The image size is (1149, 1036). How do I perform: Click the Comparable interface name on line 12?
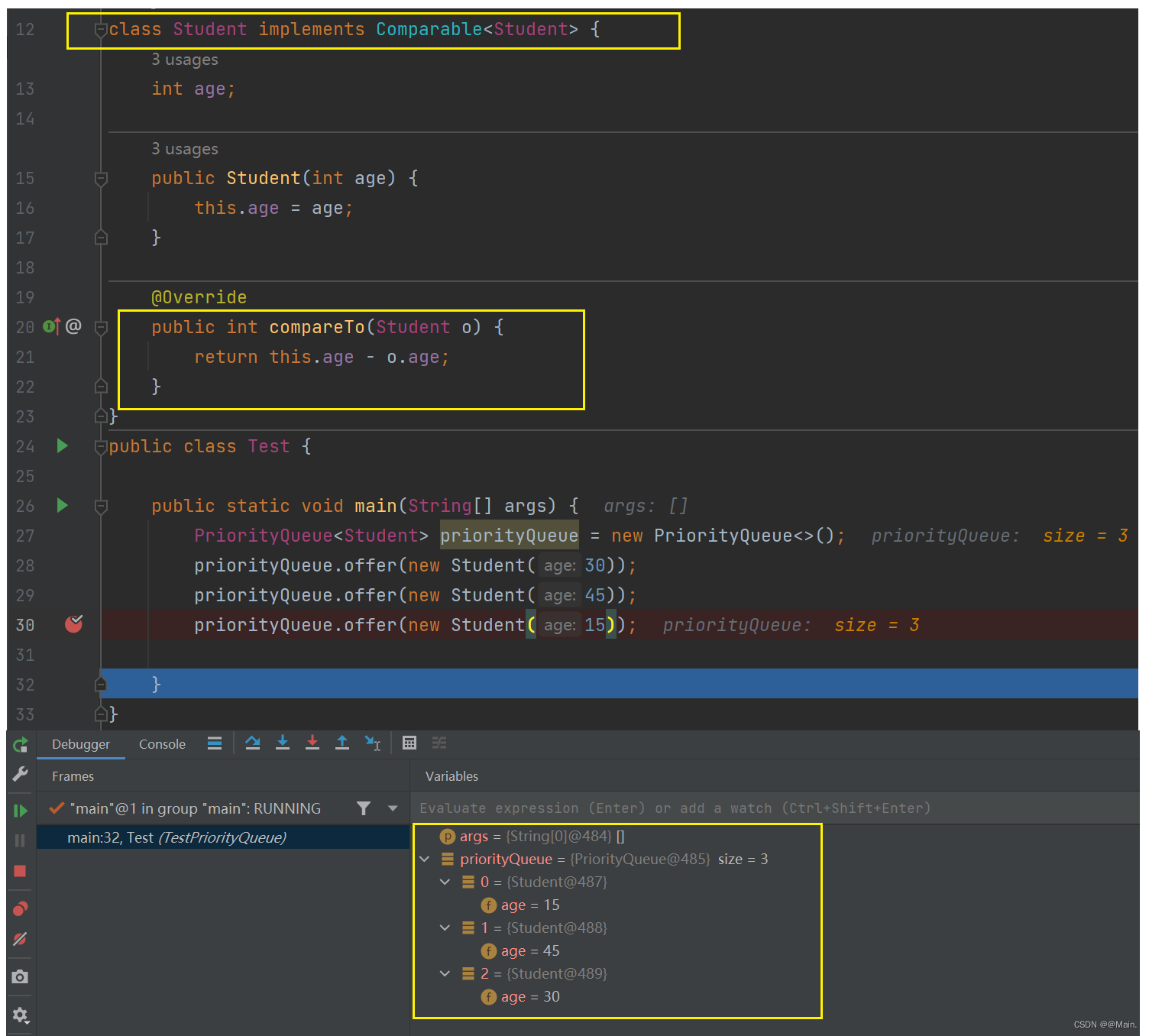pos(429,29)
